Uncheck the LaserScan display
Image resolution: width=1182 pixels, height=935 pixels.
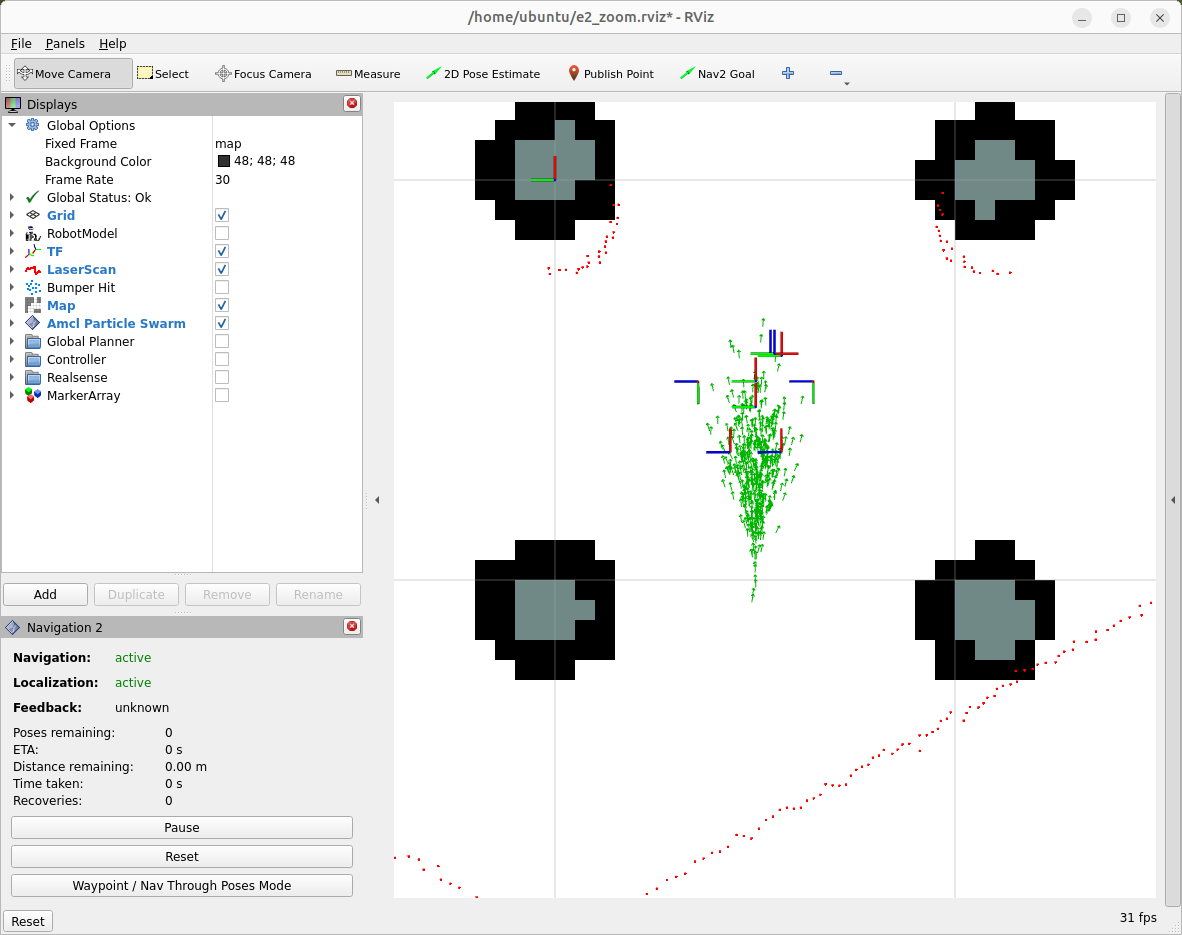tap(222, 269)
